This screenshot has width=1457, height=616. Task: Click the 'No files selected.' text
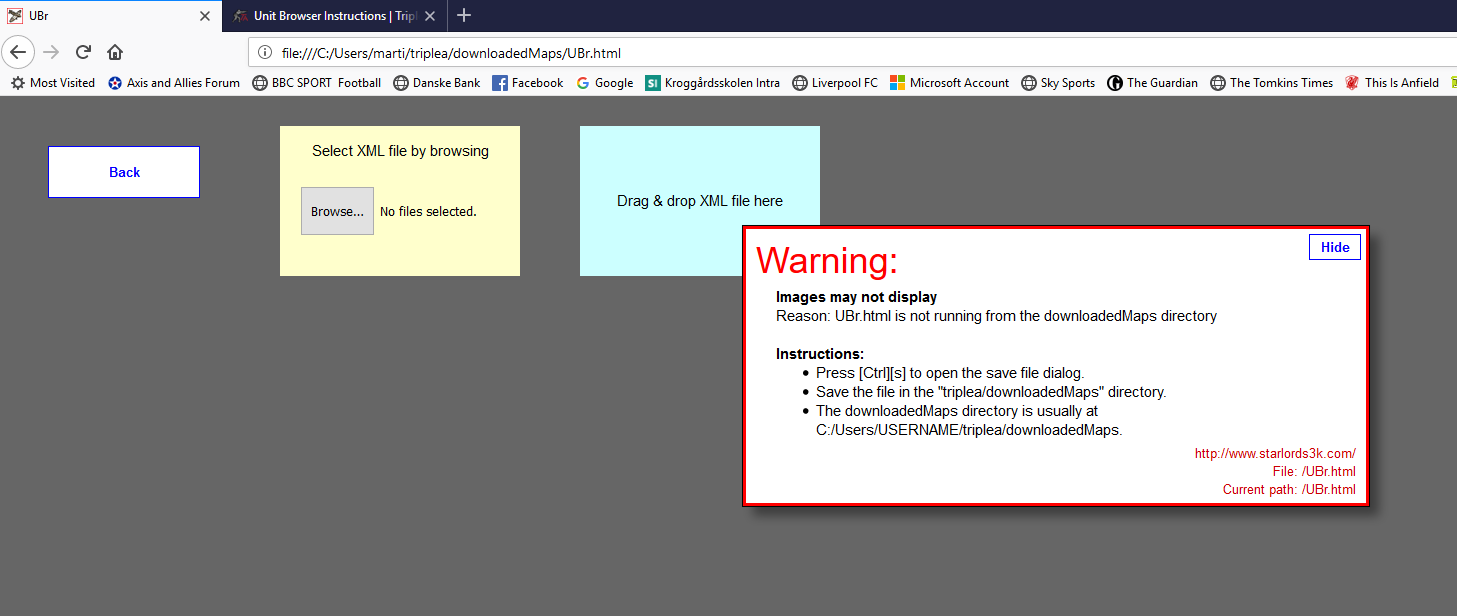click(428, 212)
